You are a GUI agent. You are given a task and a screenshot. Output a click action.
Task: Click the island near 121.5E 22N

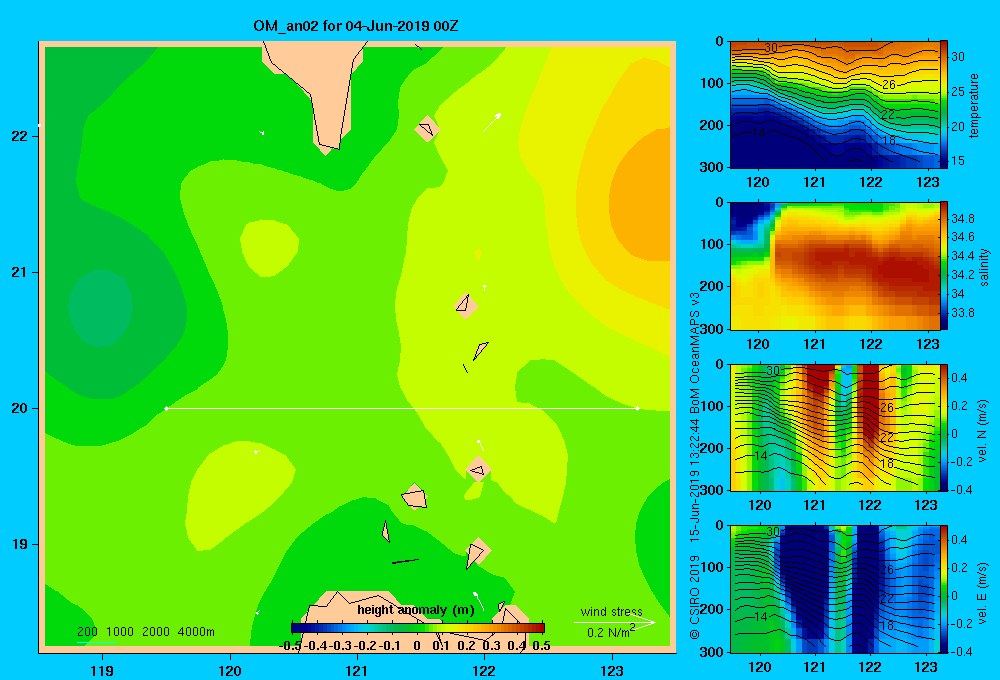427,129
